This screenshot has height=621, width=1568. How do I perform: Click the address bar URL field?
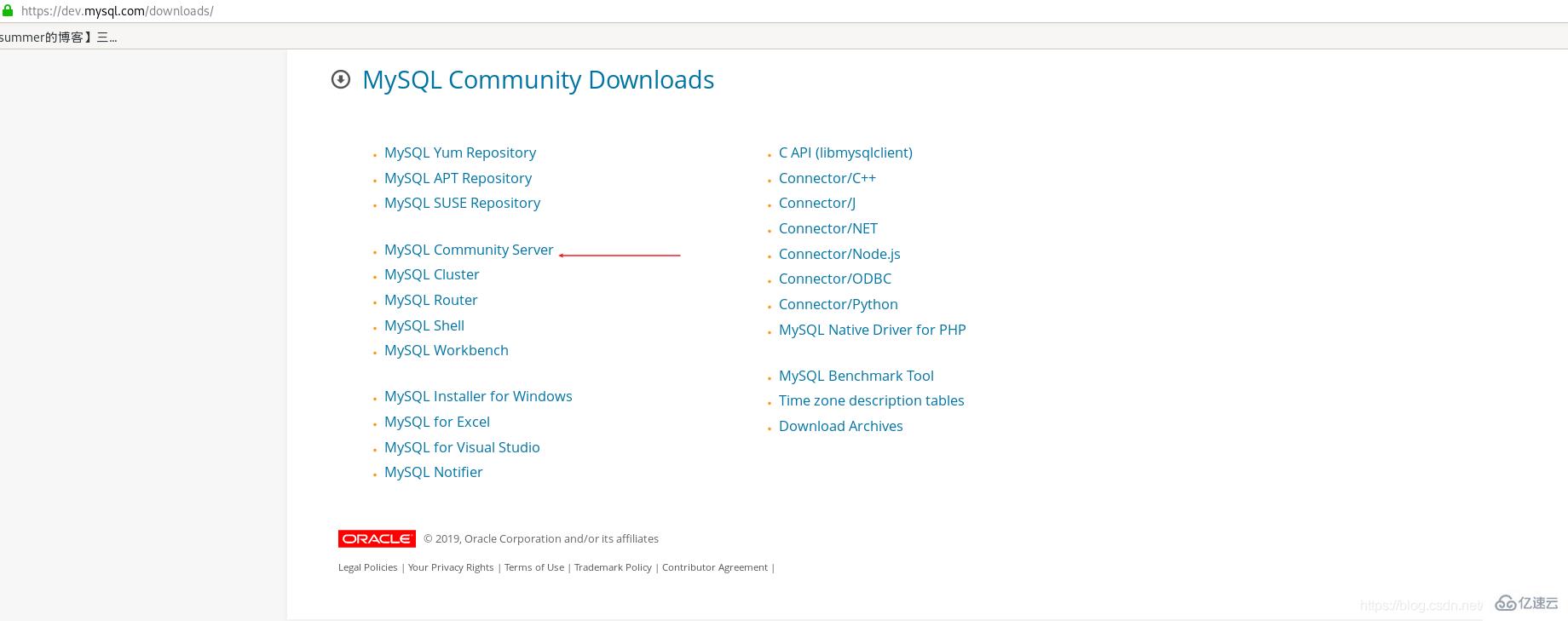coord(117,11)
